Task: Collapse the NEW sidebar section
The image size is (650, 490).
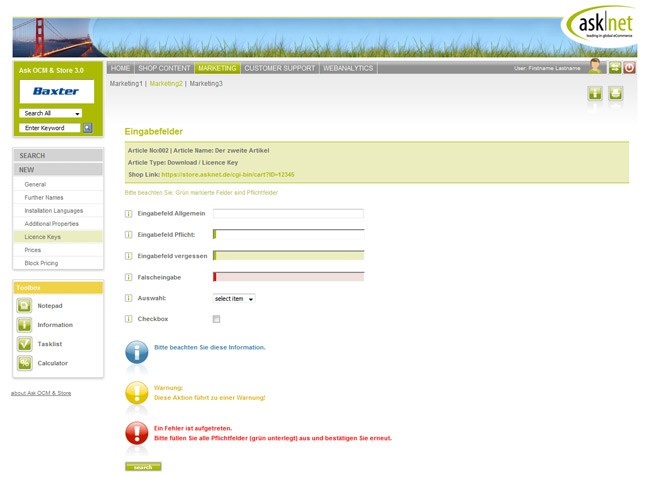Action: pos(58,170)
